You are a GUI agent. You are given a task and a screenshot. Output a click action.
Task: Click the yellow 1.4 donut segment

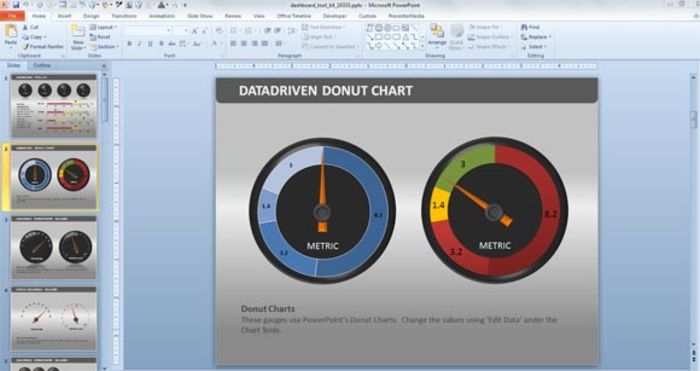point(441,205)
